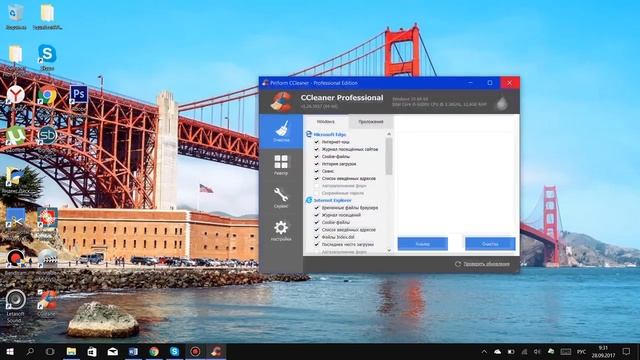This screenshot has width=640, height=360.
Task: Open the Registry (Реестр) section in the sidebar
Action: [x=281, y=165]
